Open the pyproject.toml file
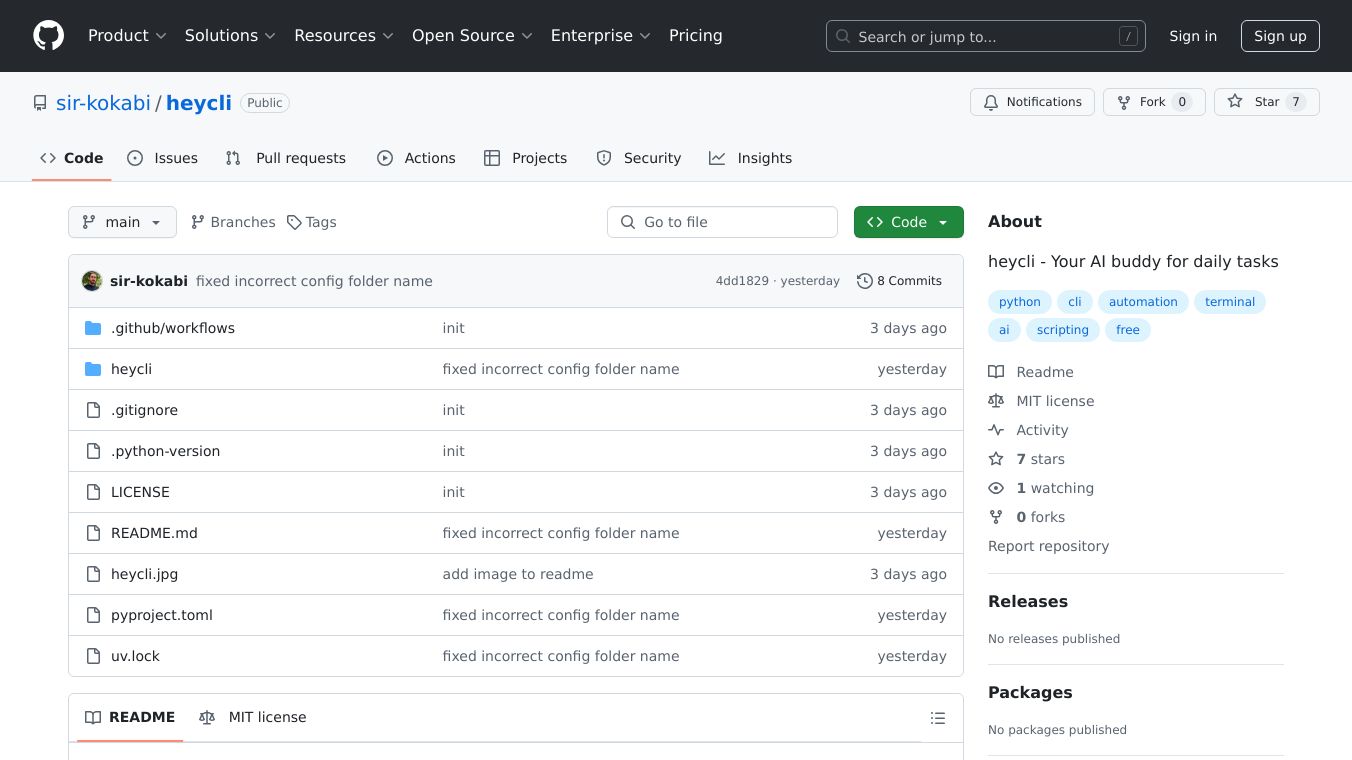Viewport: 1352px width, 760px height. tap(161, 615)
